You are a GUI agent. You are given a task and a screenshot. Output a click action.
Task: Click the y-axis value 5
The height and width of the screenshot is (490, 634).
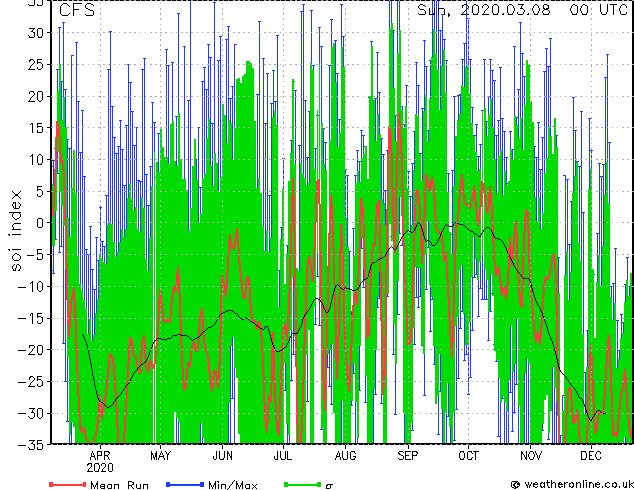pos(40,192)
